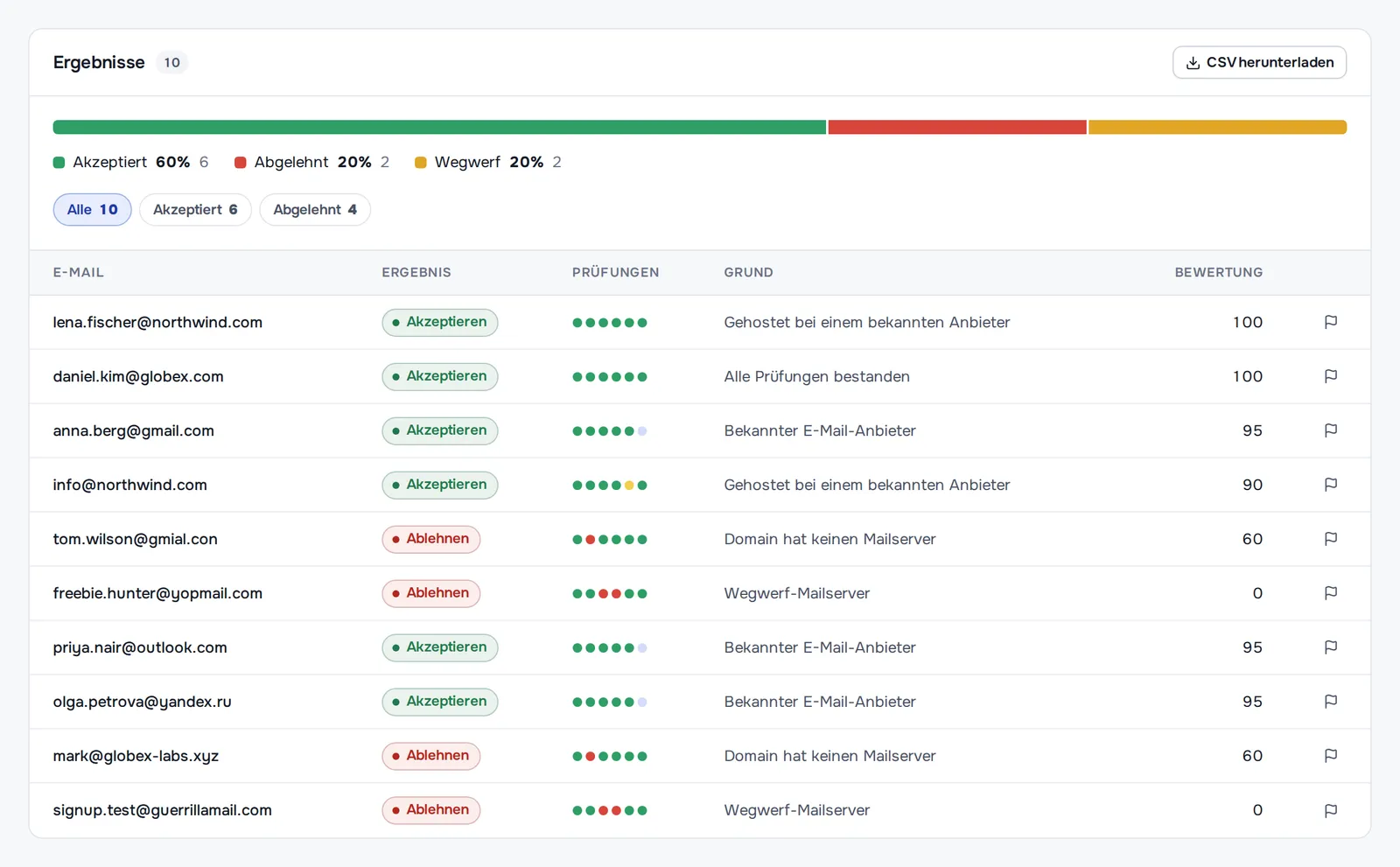Click the BEWERTUNG column header
Screen dimensions: 1400x867
pyautogui.click(x=1218, y=272)
